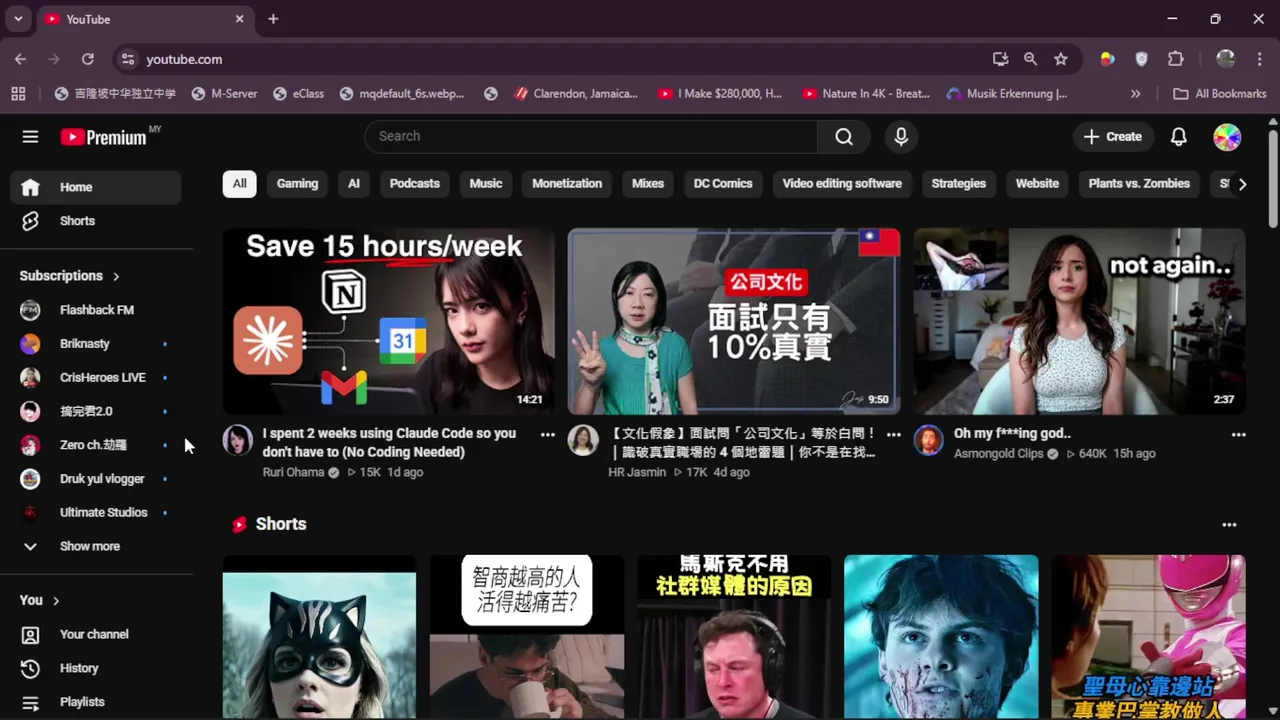Select the Monetization filter chip

[x=567, y=184]
